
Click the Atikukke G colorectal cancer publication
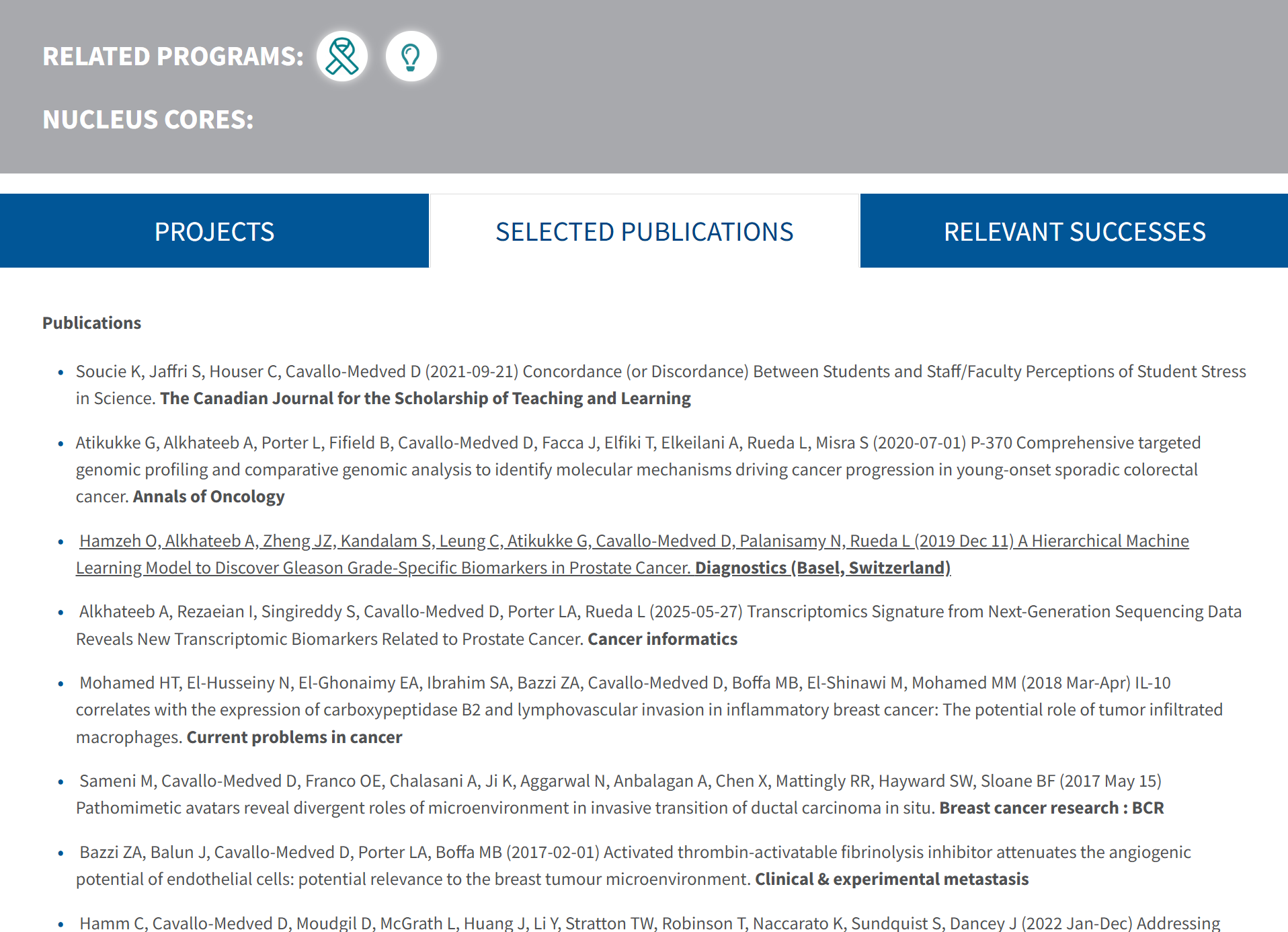coord(639,469)
